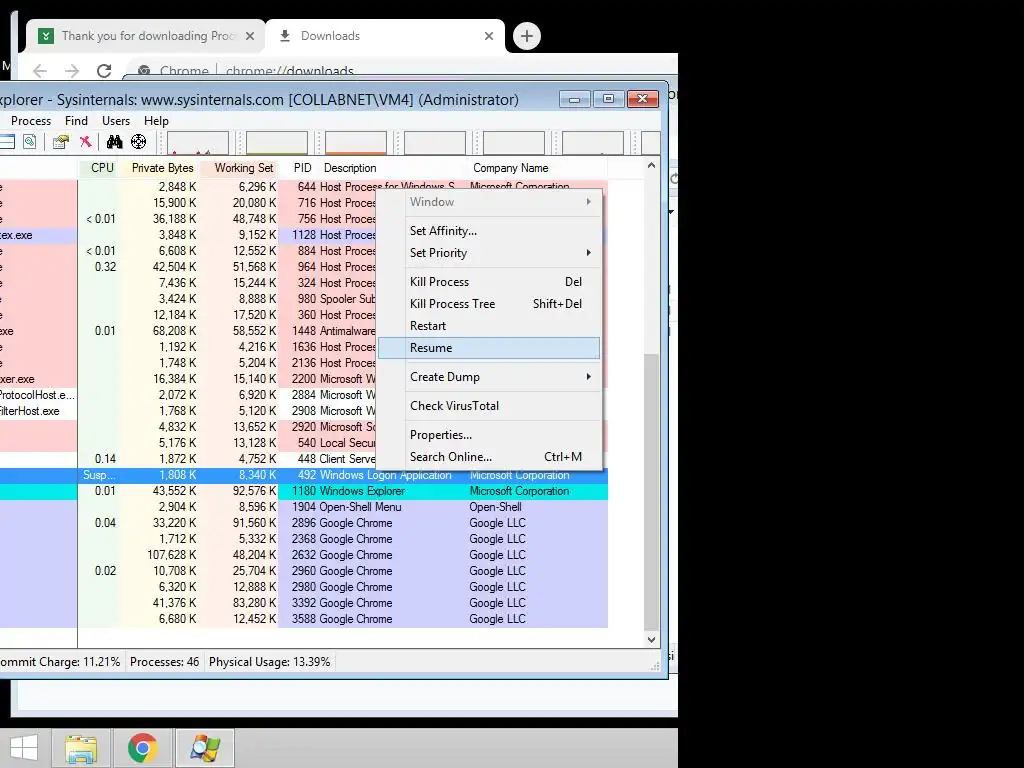
Task: Open the second toolbar mini graph with green line
Action: pyautogui.click(x=277, y=142)
